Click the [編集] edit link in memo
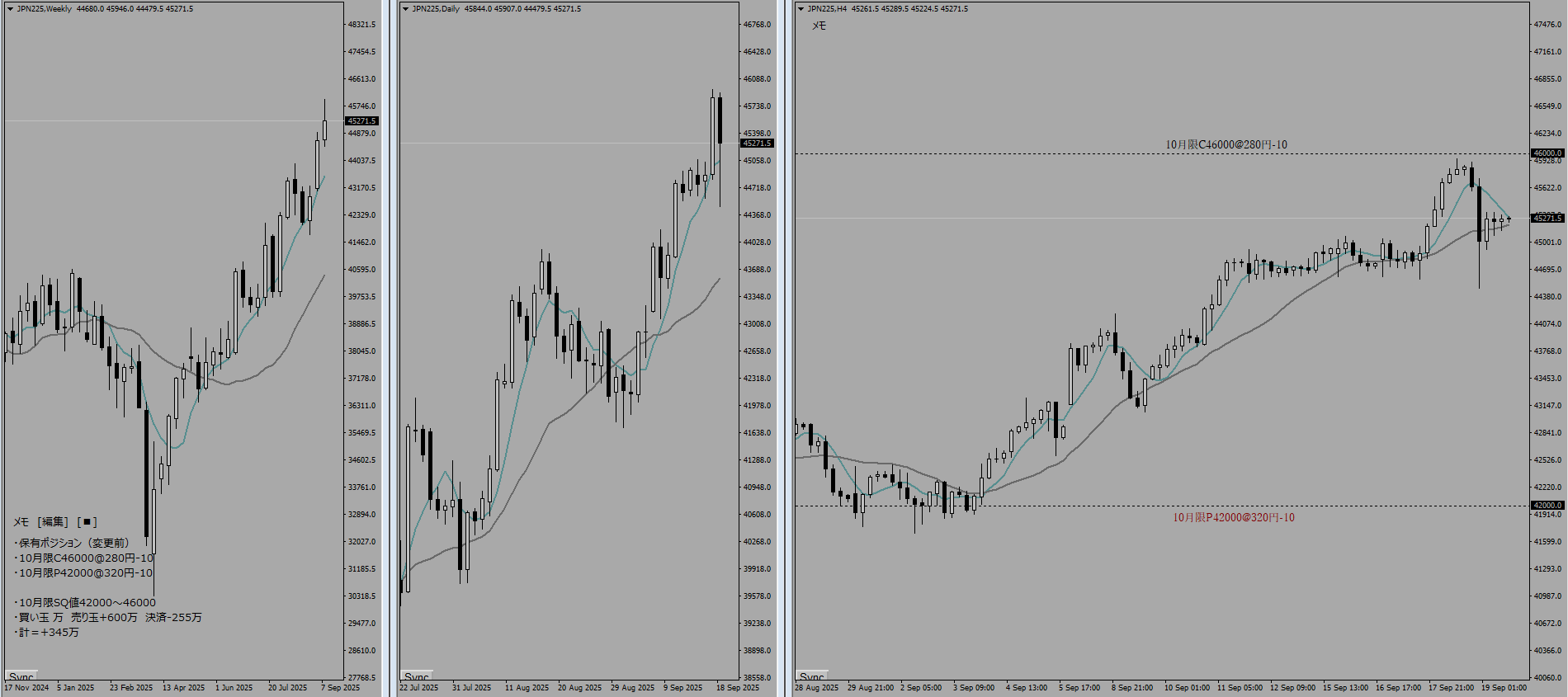 54,521
